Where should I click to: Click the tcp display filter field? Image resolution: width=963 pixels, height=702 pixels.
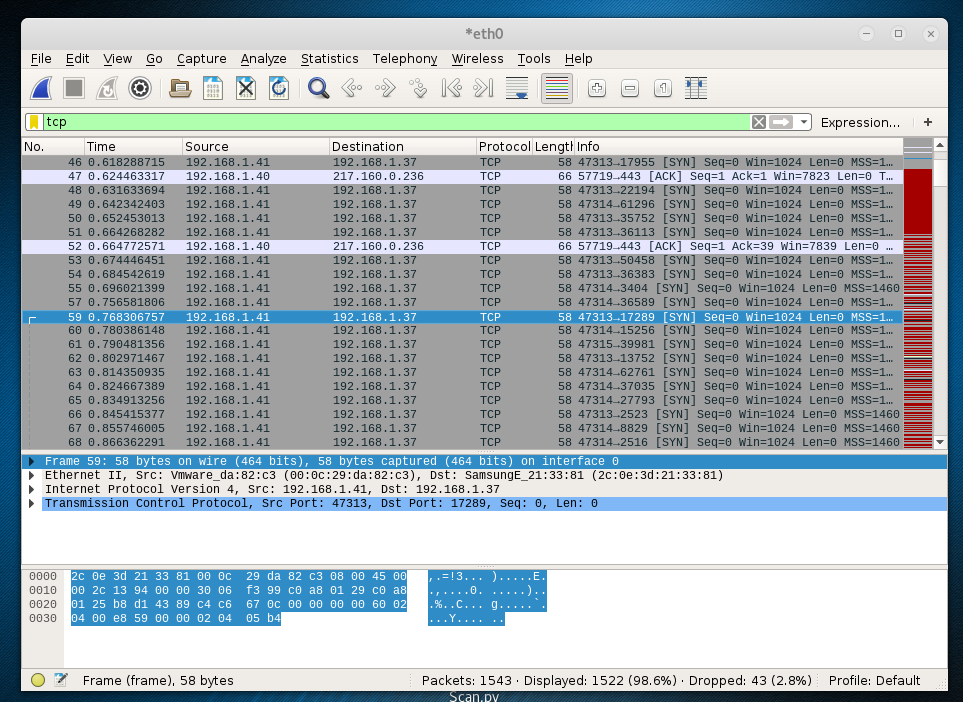[x=390, y=122]
